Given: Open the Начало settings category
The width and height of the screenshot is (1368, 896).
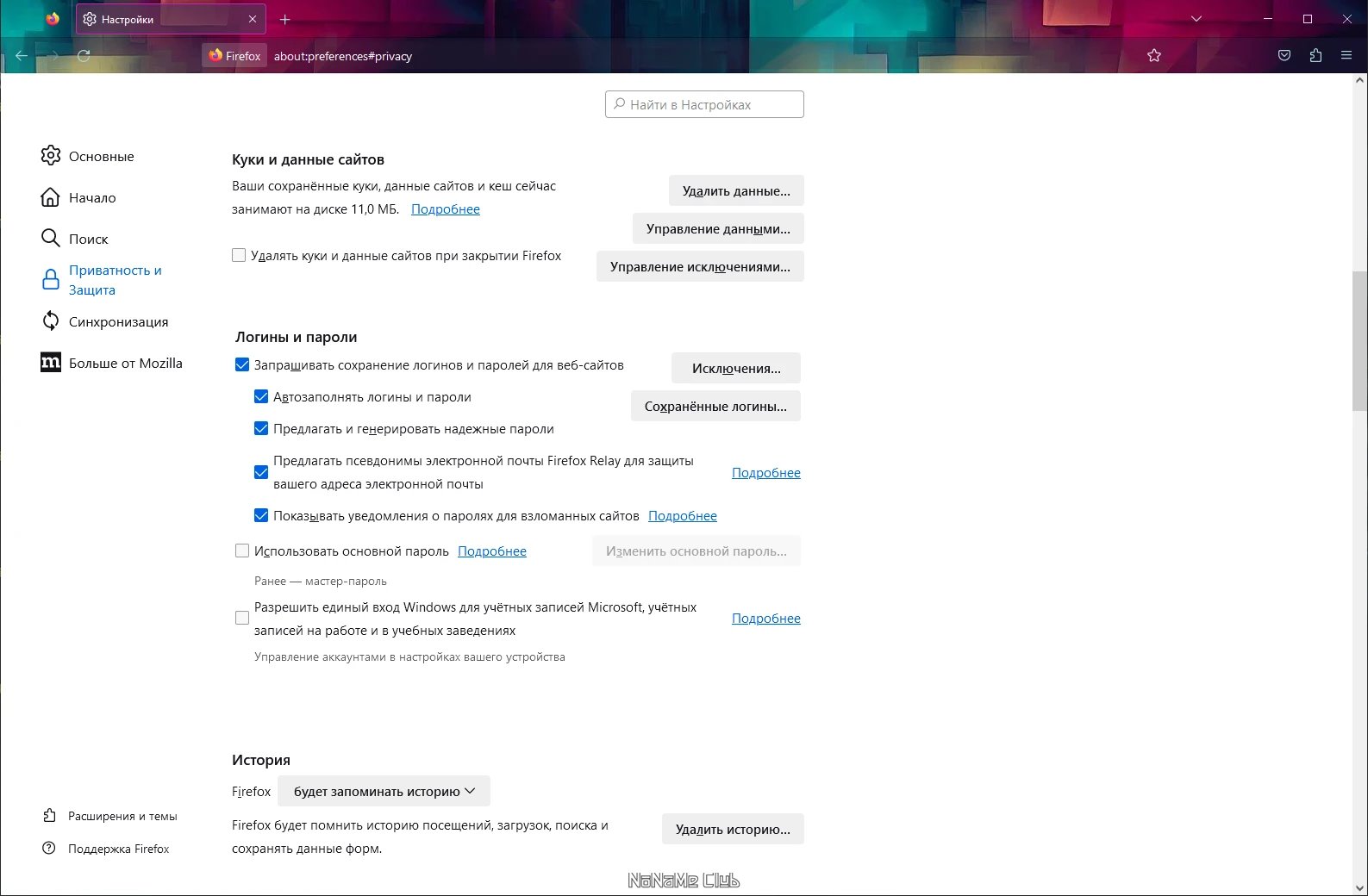Looking at the screenshot, I should coord(92,197).
